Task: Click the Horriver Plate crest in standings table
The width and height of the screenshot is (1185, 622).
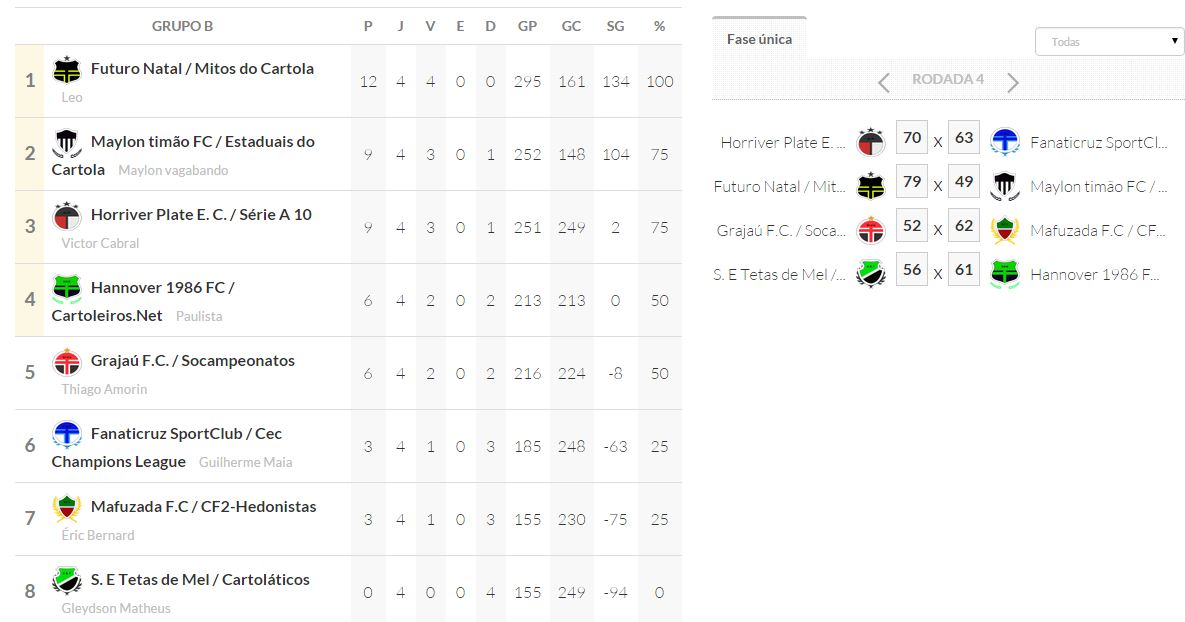Action: pyautogui.click(x=67, y=216)
